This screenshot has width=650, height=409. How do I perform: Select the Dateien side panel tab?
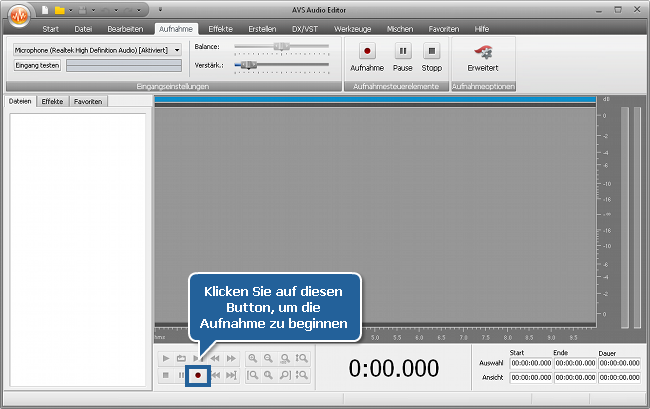pyautogui.click(x=20, y=101)
